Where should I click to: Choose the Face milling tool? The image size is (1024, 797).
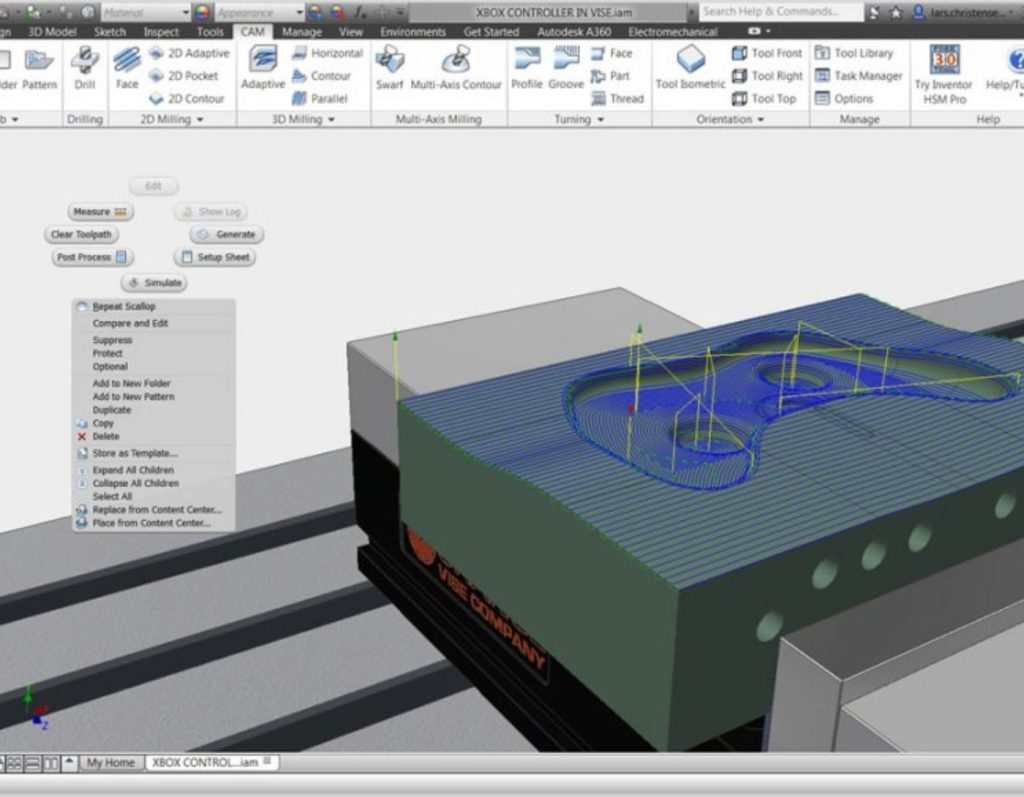tap(127, 68)
